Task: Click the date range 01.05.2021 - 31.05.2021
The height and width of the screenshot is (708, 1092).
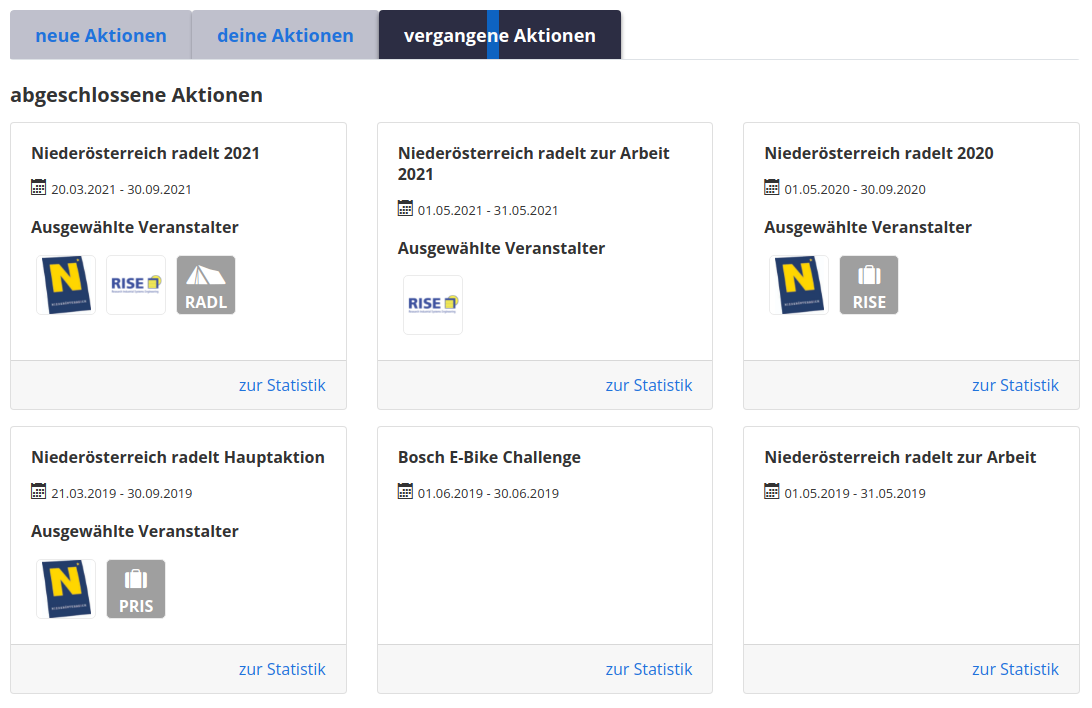Action: click(x=488, y=210)
